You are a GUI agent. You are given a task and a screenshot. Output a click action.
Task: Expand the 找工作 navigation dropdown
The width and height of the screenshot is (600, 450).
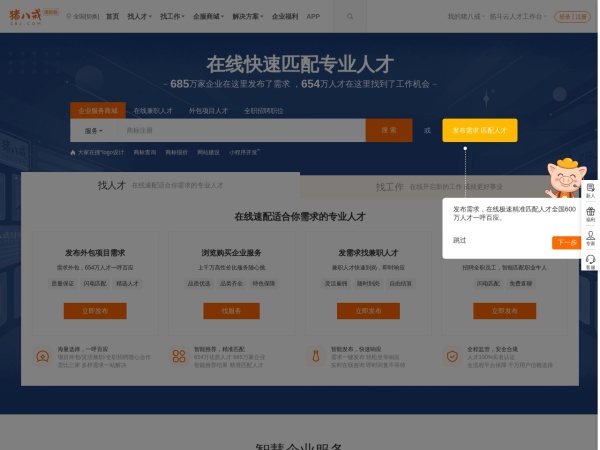click(x=171, y=17)
